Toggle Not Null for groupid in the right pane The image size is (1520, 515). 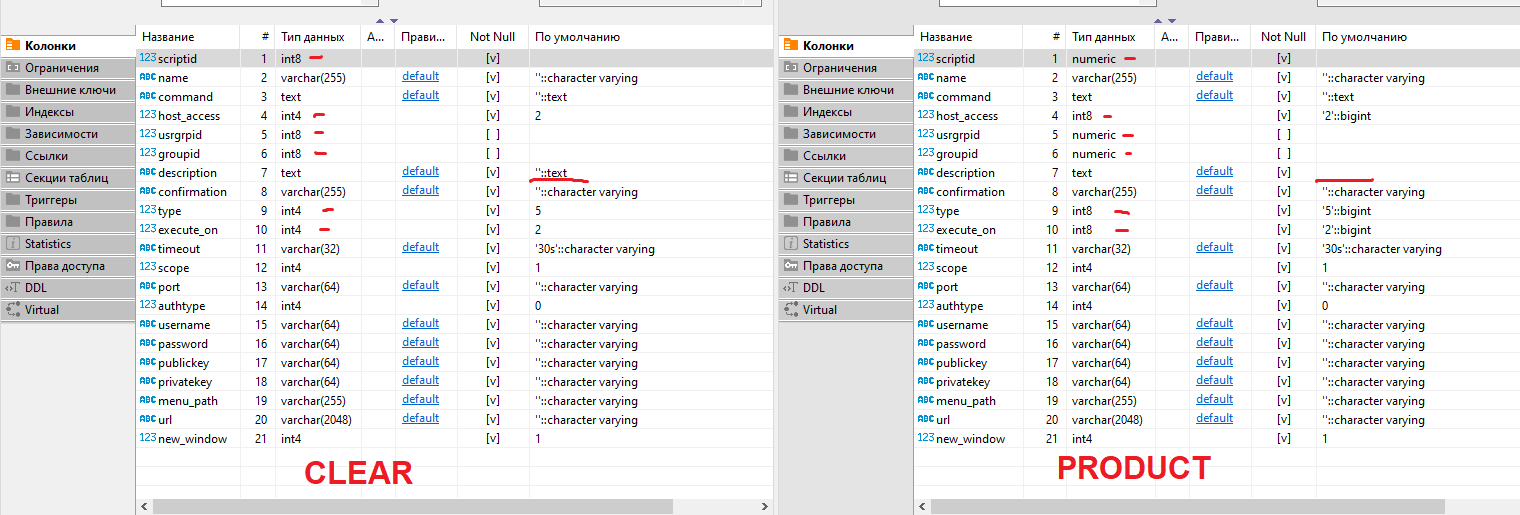coord(1284,154)
